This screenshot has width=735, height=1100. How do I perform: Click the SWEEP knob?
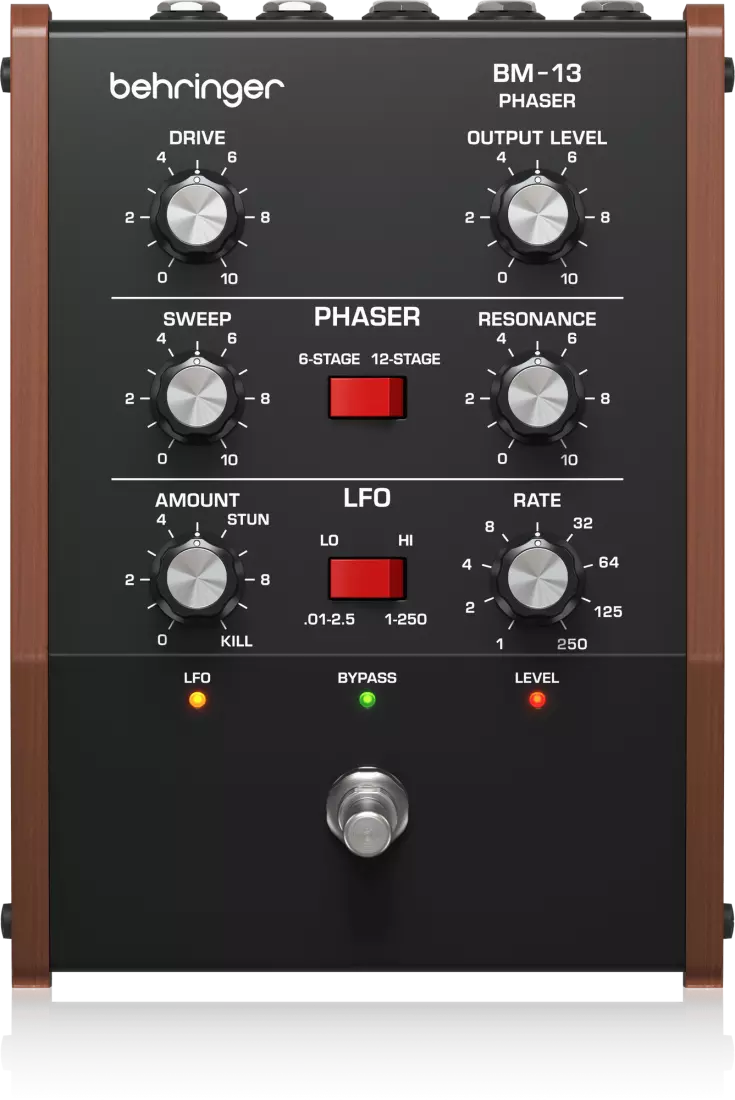(197, 397)
